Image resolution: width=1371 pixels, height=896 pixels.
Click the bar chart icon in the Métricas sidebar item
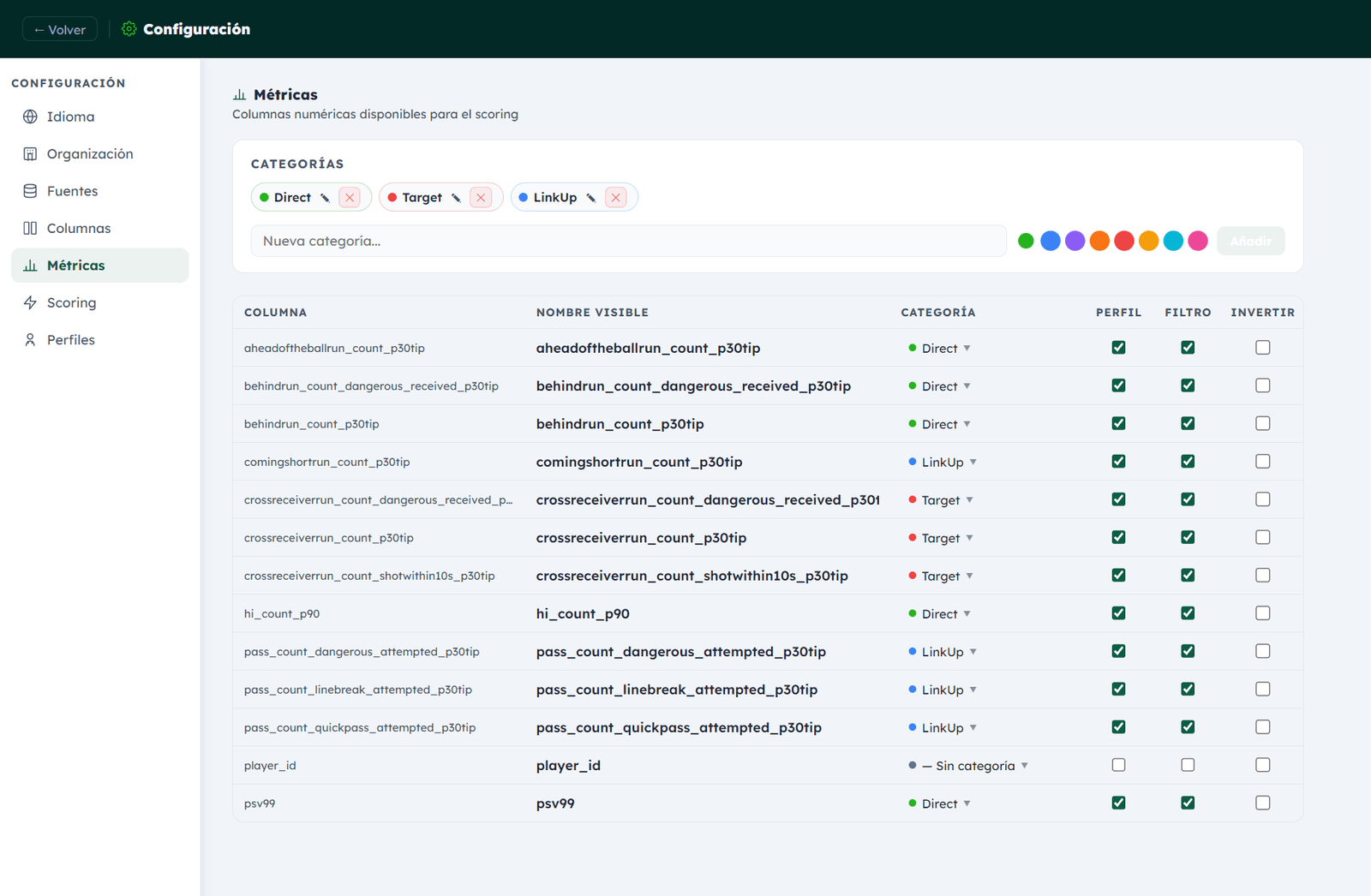pyautogui.click(x=30, y=266)
